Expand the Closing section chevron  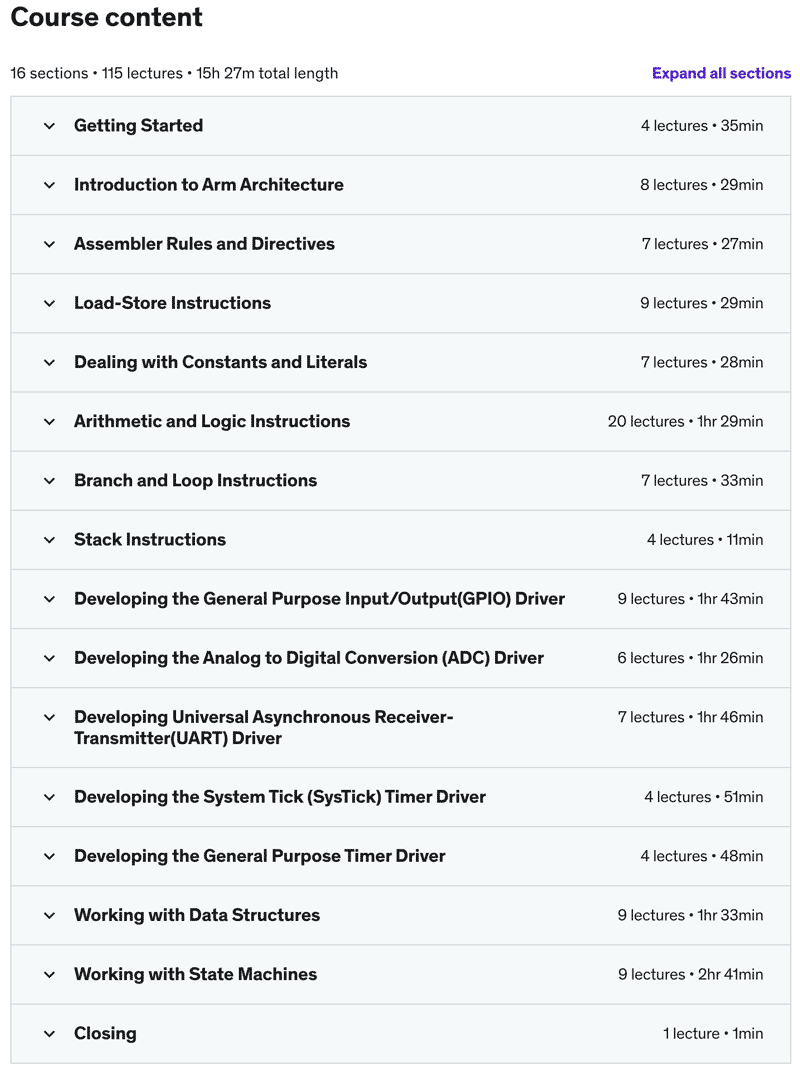click(x=49, y=1033)
